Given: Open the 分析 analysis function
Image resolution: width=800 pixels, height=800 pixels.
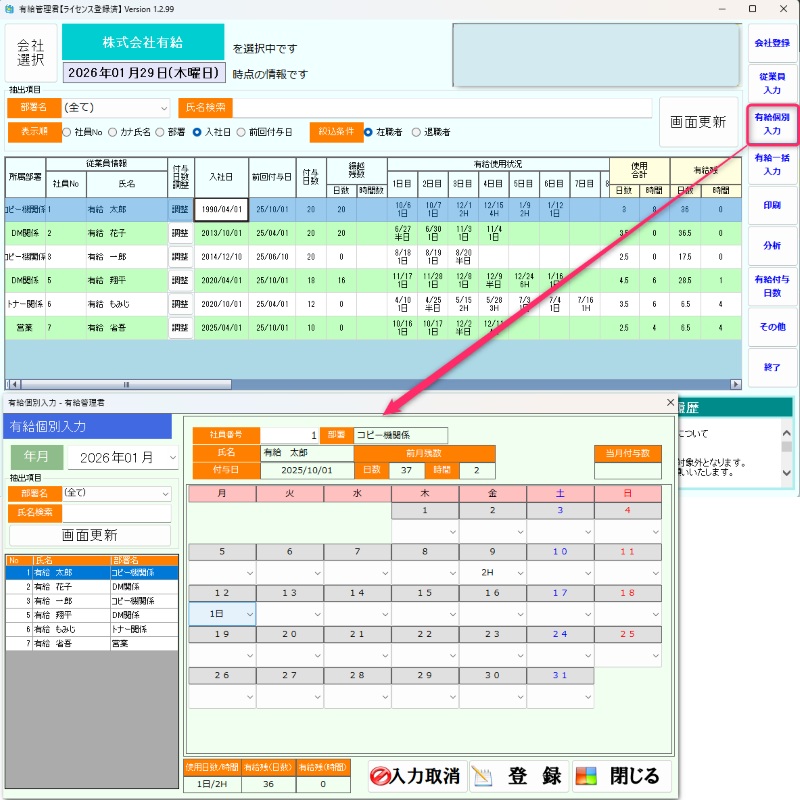Looking at the screenshot, I should tap(771, 245).
